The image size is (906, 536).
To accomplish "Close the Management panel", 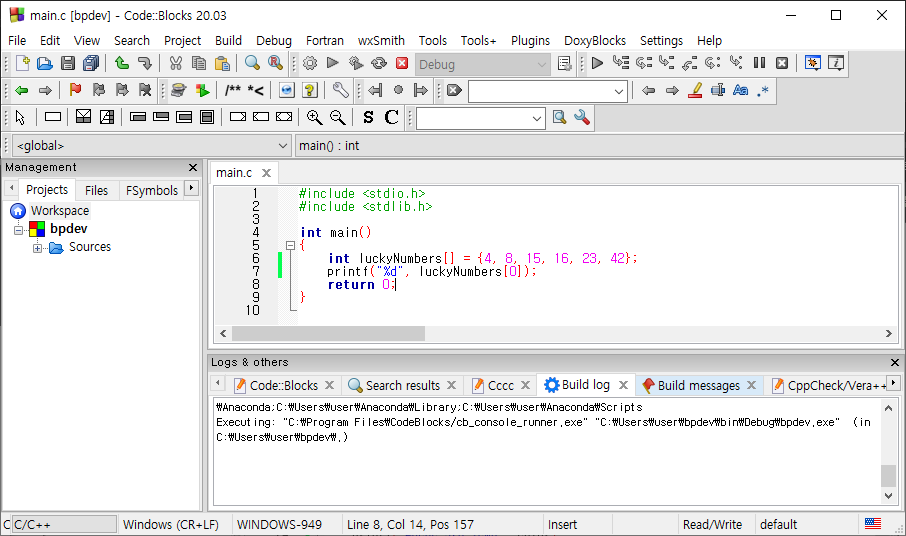I will [x=193, y=168].
